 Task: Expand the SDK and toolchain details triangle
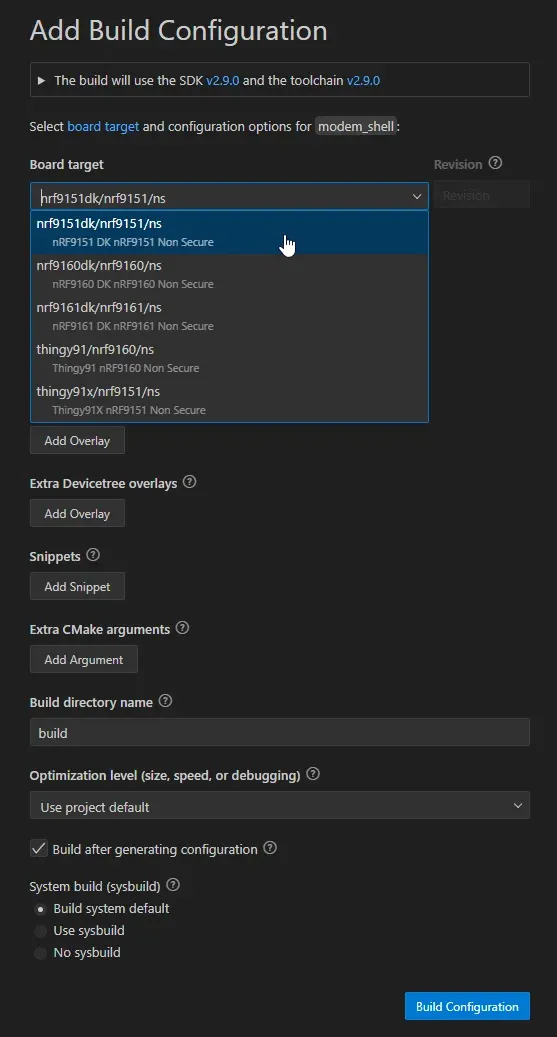pyautogui.click(x=42, y=81)
